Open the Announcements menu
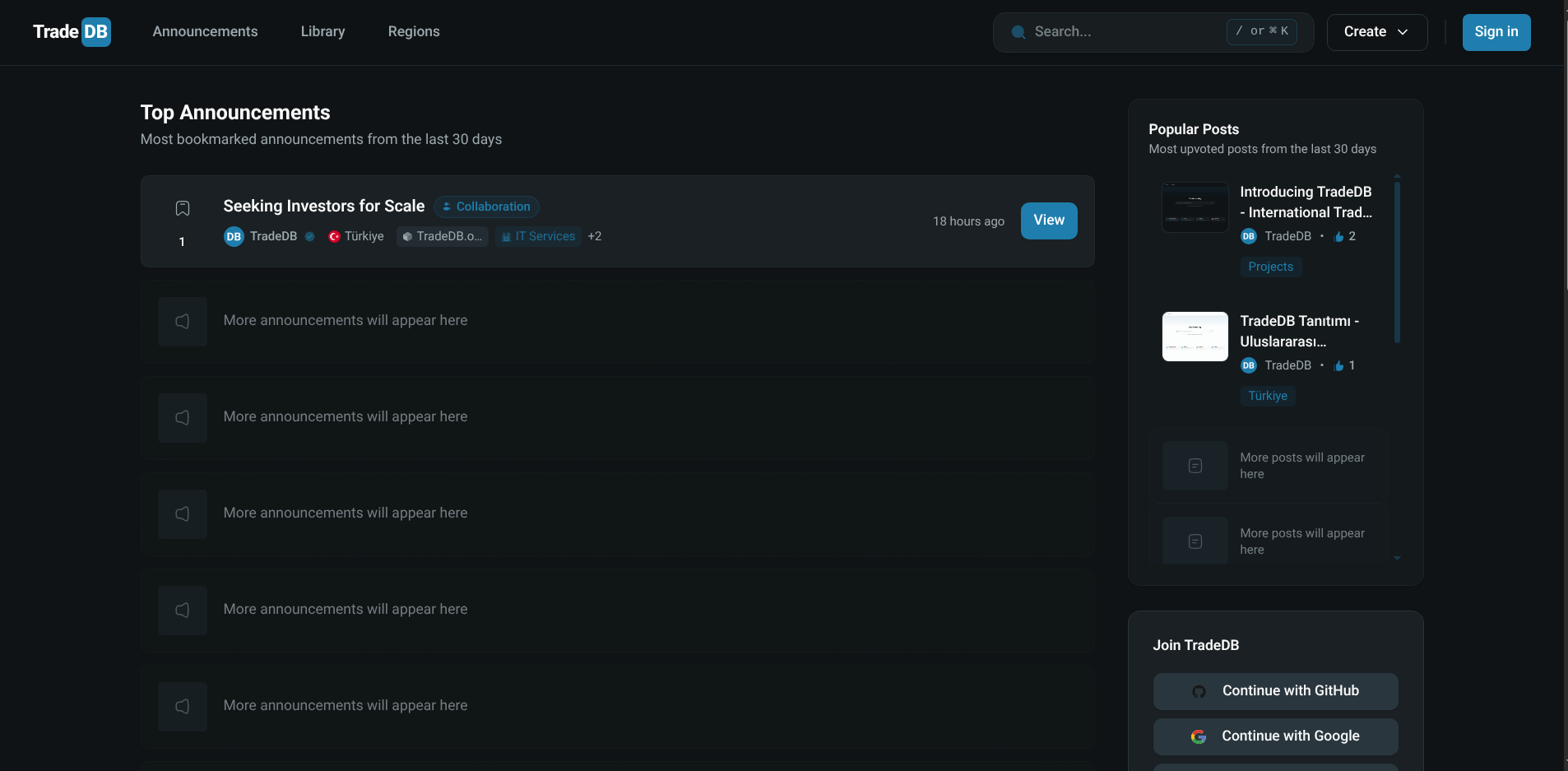 205,31
